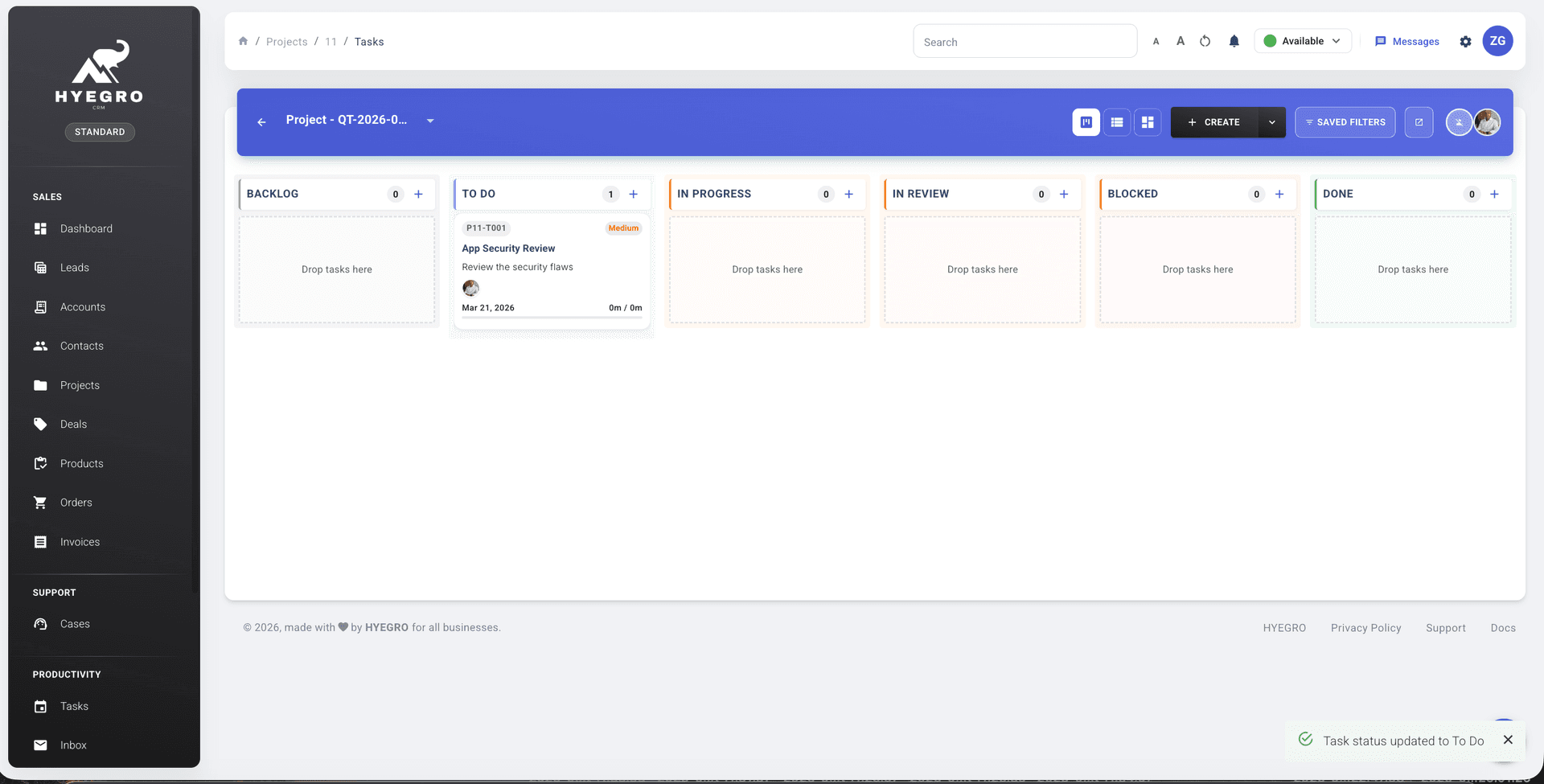
Task: Open Leads from the sidebar
Action: click(x=75, y=267)
